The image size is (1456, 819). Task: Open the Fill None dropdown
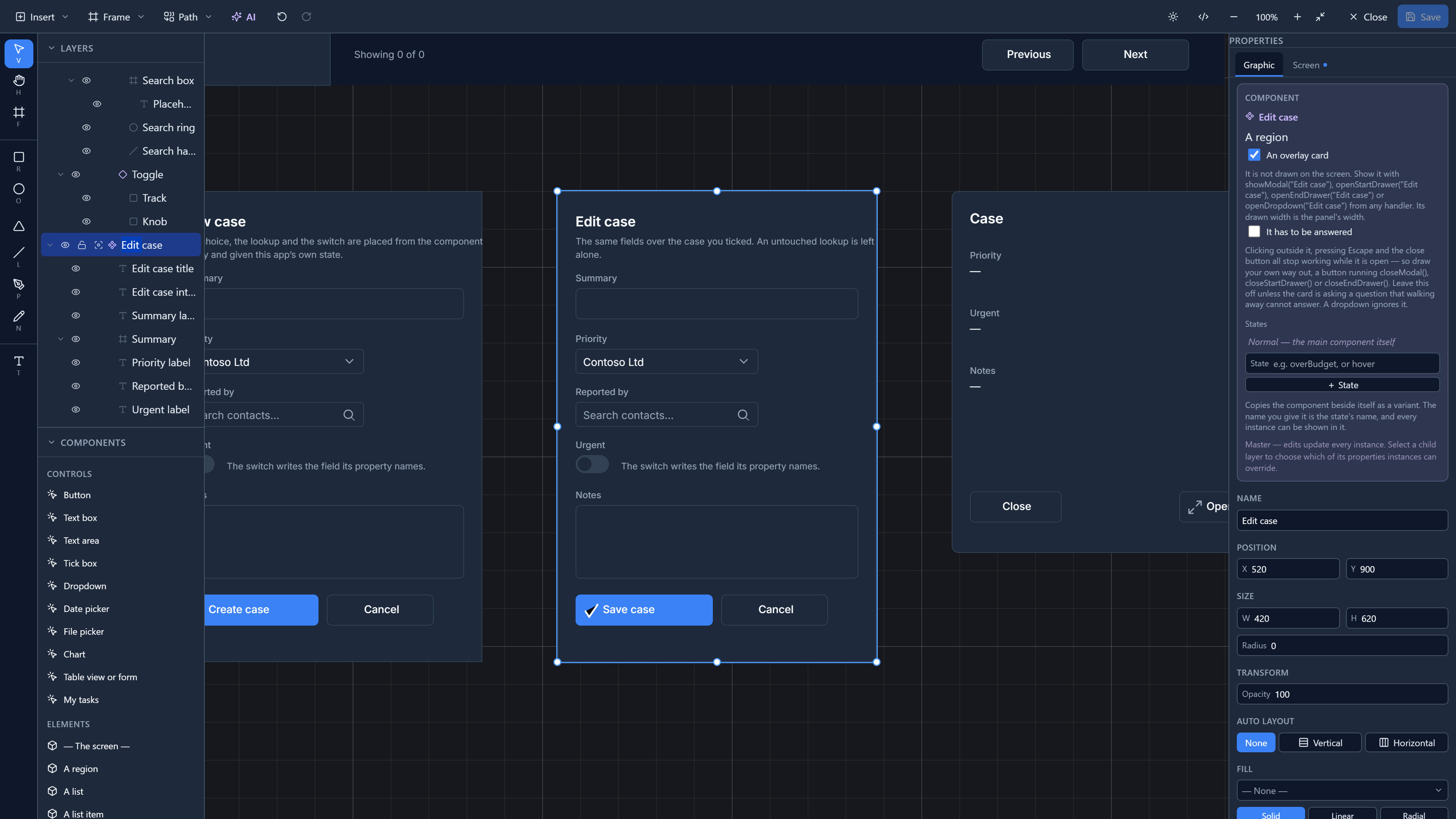pos(1342,791)
